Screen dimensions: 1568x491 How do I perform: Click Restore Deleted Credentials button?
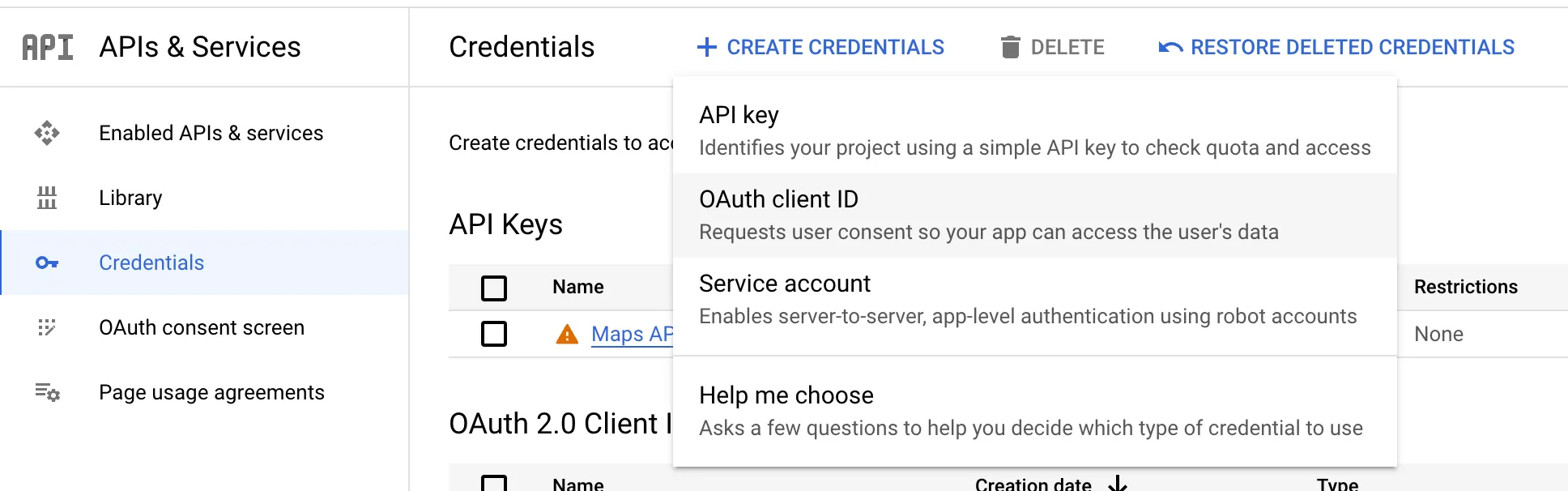[x=1336, y=47]
